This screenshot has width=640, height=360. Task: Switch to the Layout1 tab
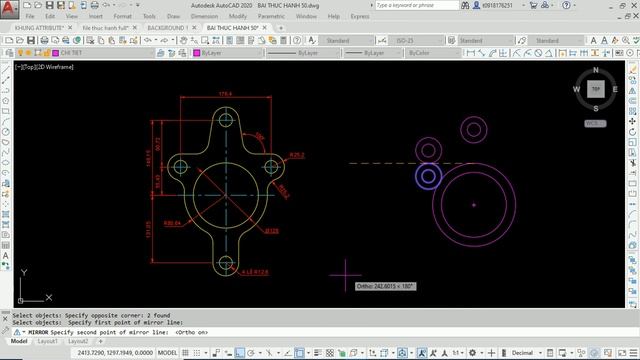[x=47, y=341]
